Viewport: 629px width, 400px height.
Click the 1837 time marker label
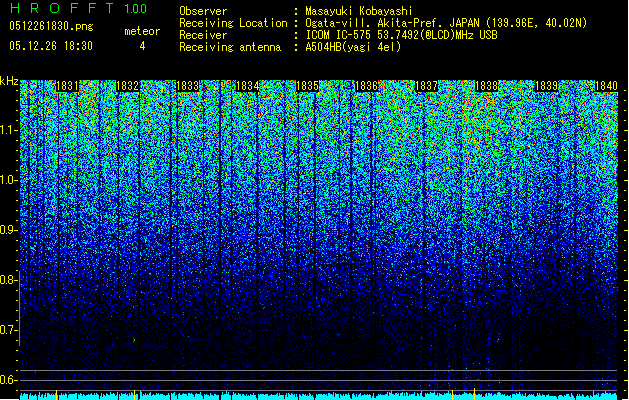(x=426, y=86)
